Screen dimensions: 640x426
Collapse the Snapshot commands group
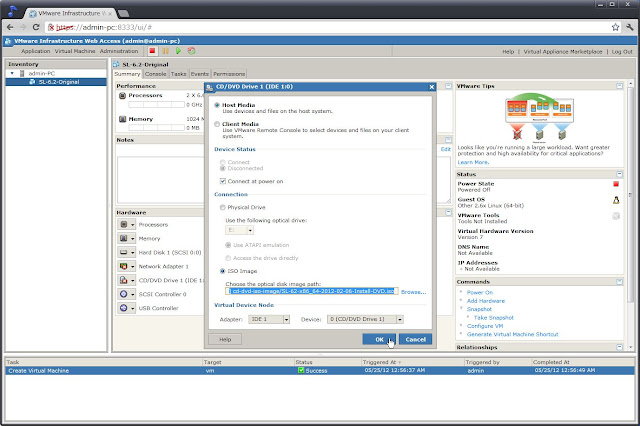click(x=461, y=309)
